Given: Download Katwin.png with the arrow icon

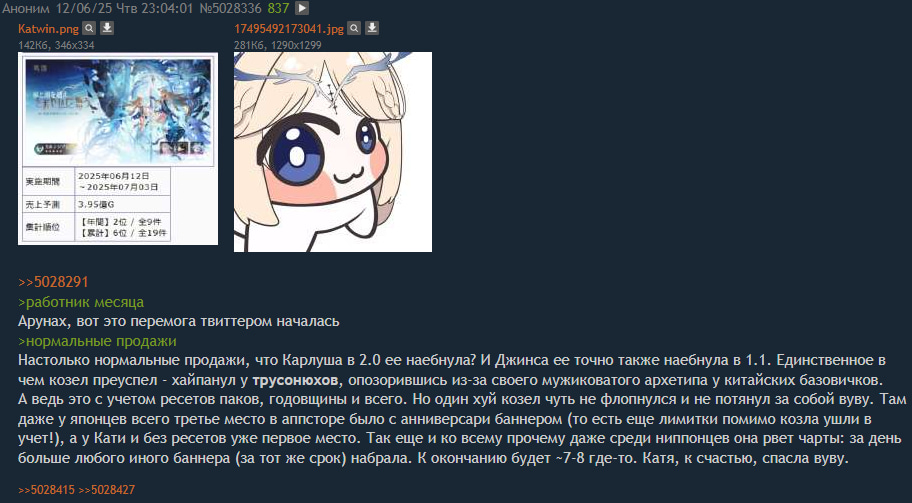Looking at the screenshot, I should pos(107,28).
